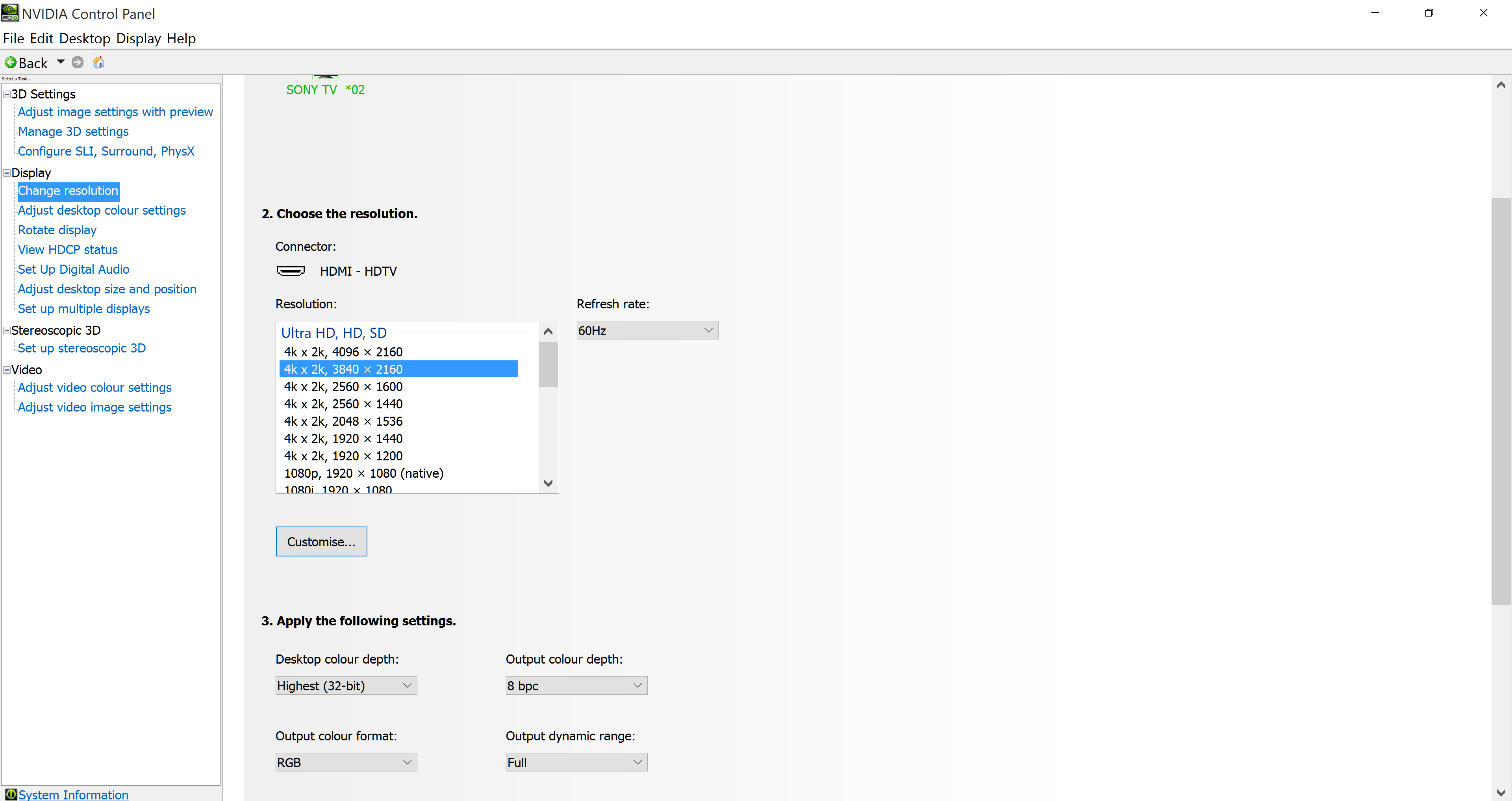Click the Customise... button
The height and width of the screenshot is (801, 1512).
[321, 541]
